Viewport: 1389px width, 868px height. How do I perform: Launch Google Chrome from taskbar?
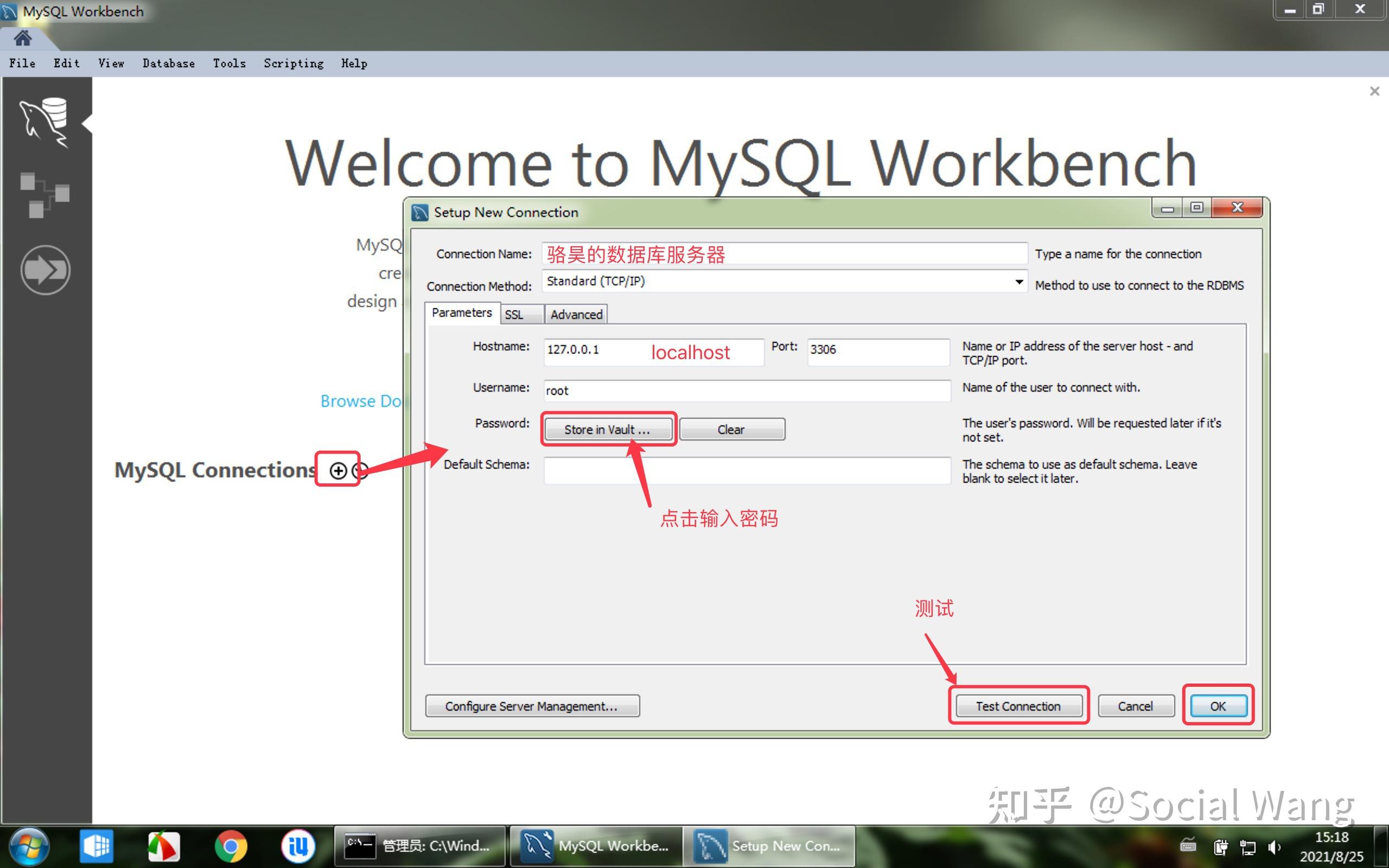click(x=231, y=846)
